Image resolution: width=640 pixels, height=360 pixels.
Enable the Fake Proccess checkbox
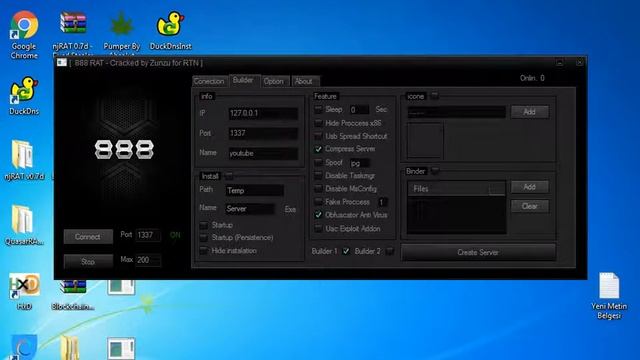tap(318, 202)
